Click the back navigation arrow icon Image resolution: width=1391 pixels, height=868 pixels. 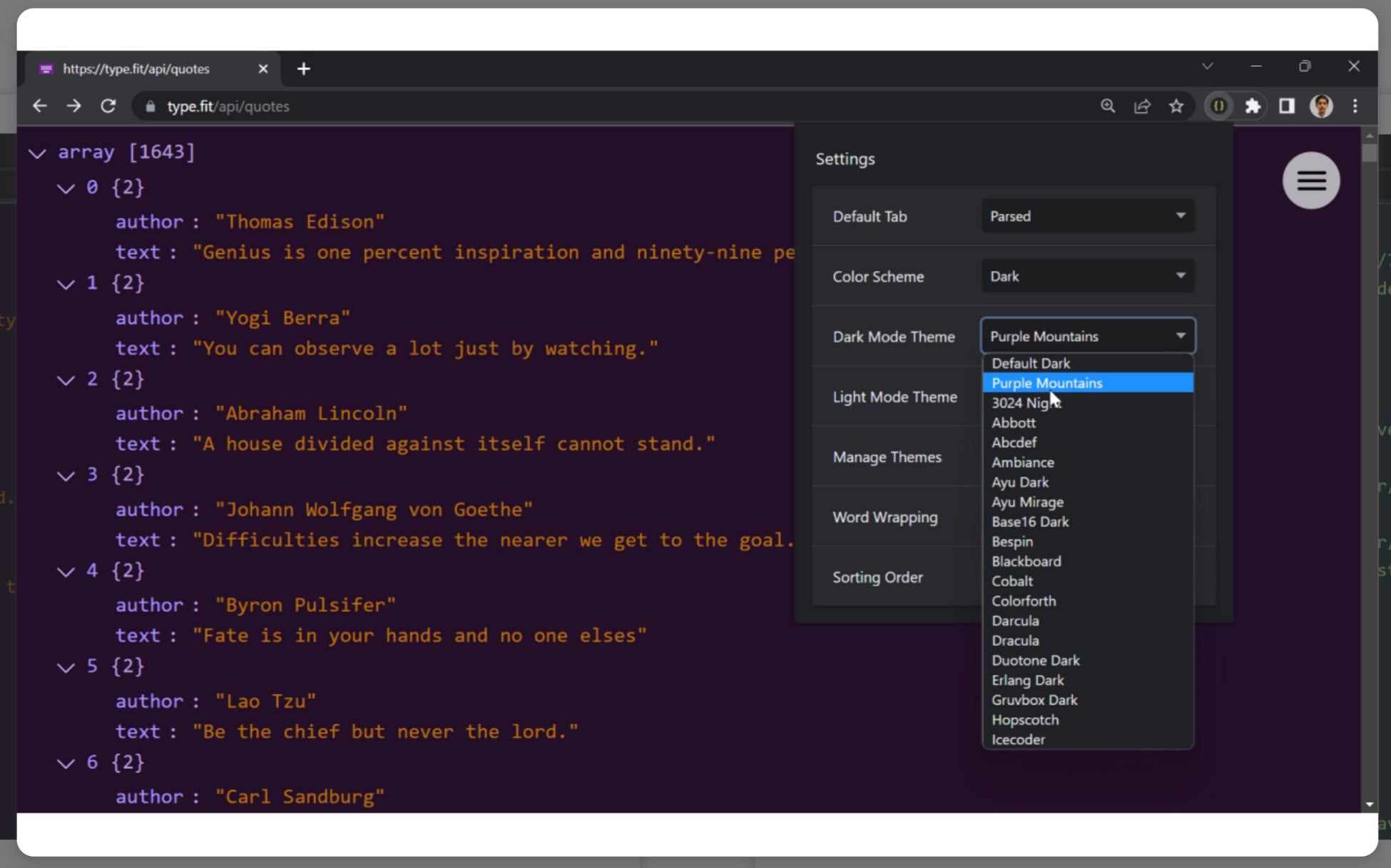(39, 105)
